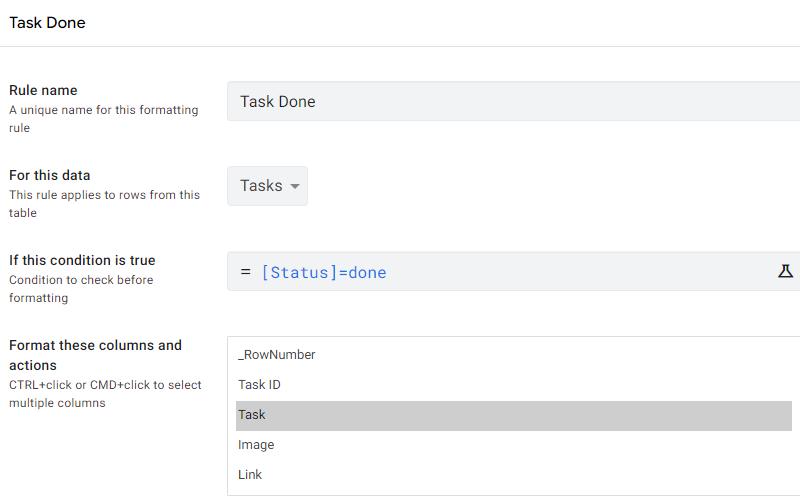This screenshot has height=502, width=800.
Task: Expand the Tasks table dropdown
Action: point(267,186)
